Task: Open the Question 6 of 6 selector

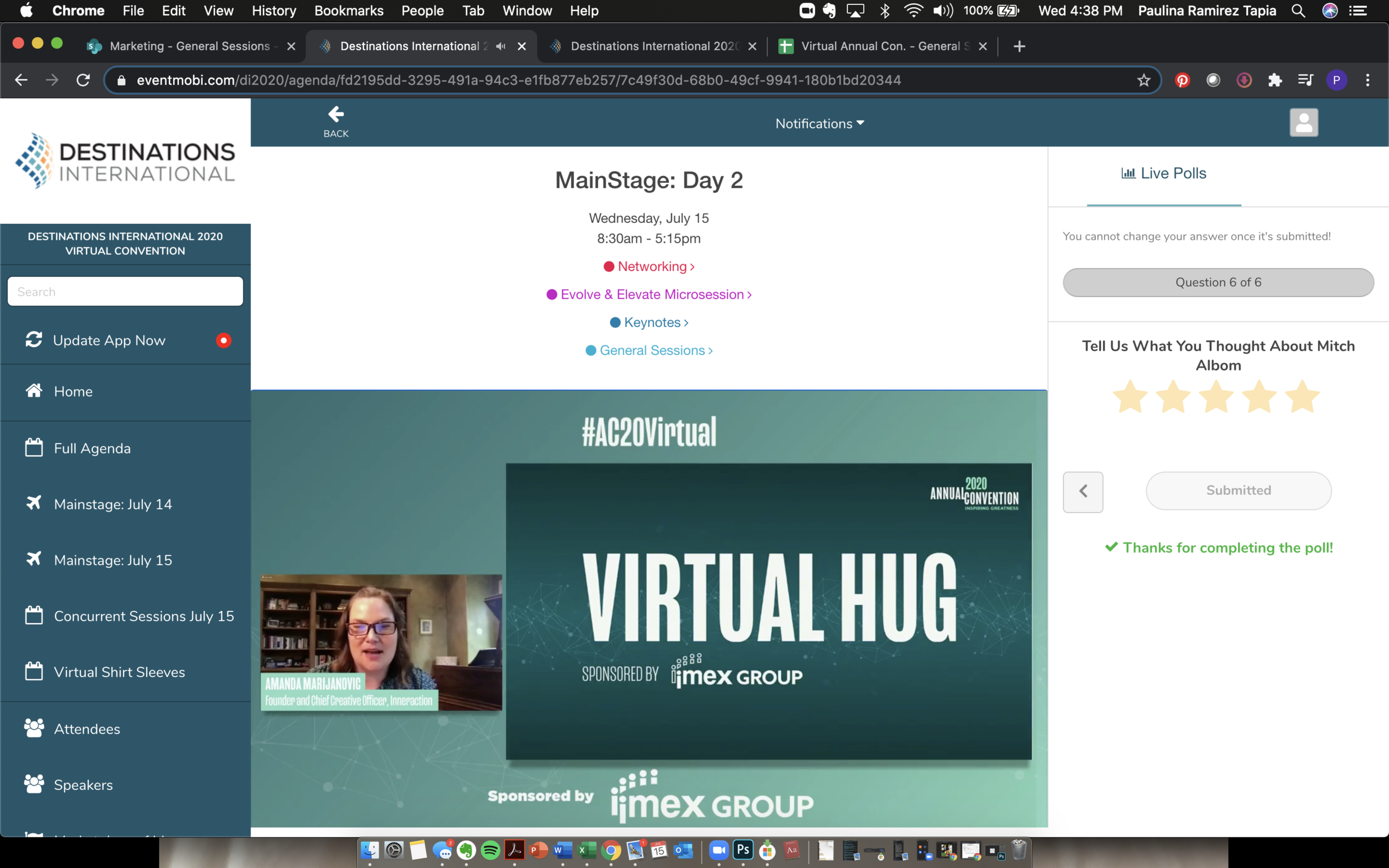Action: click(1218, 283)
